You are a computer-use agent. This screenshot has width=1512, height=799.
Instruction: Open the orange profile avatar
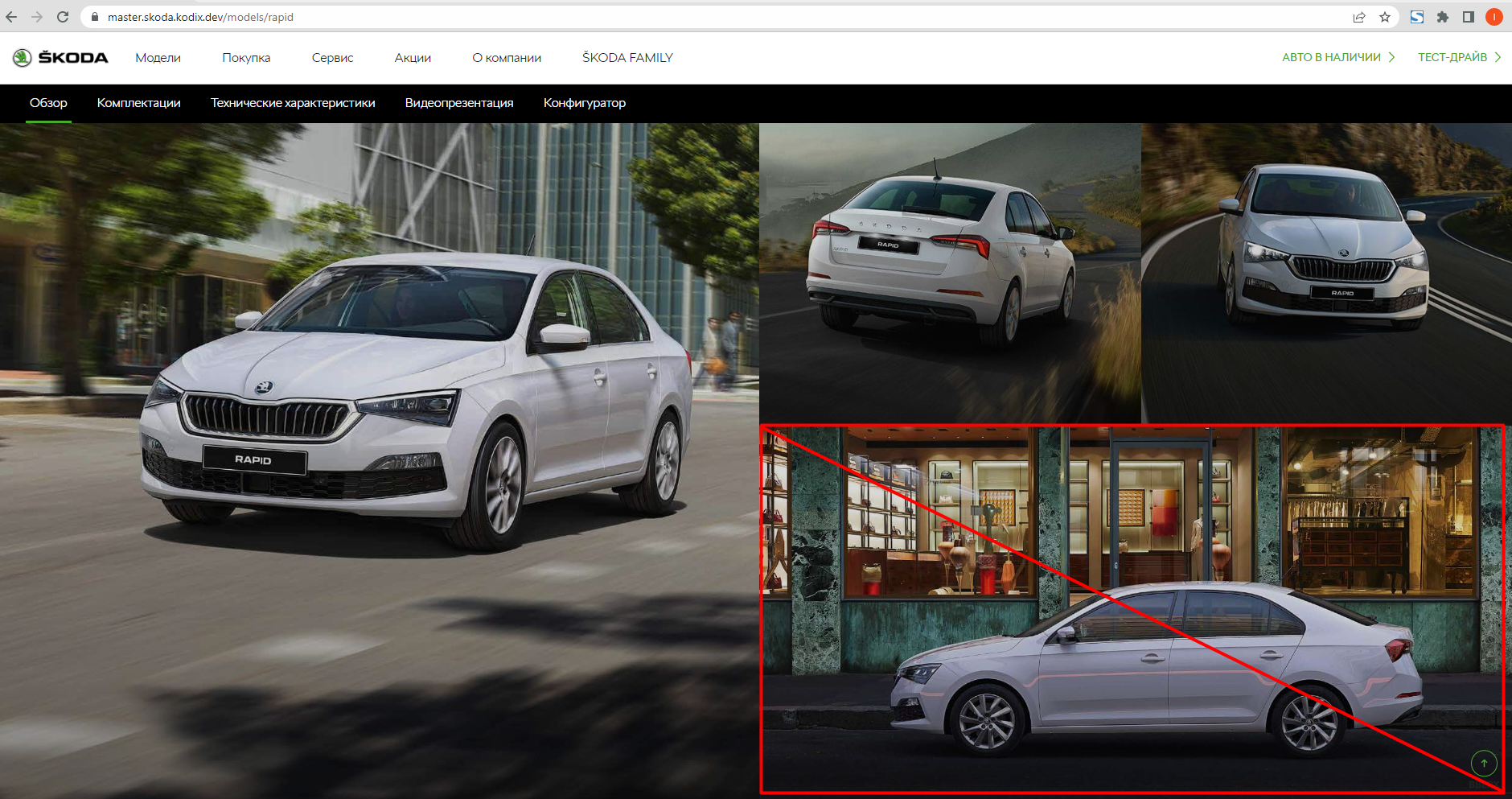tap(1494, 17)
